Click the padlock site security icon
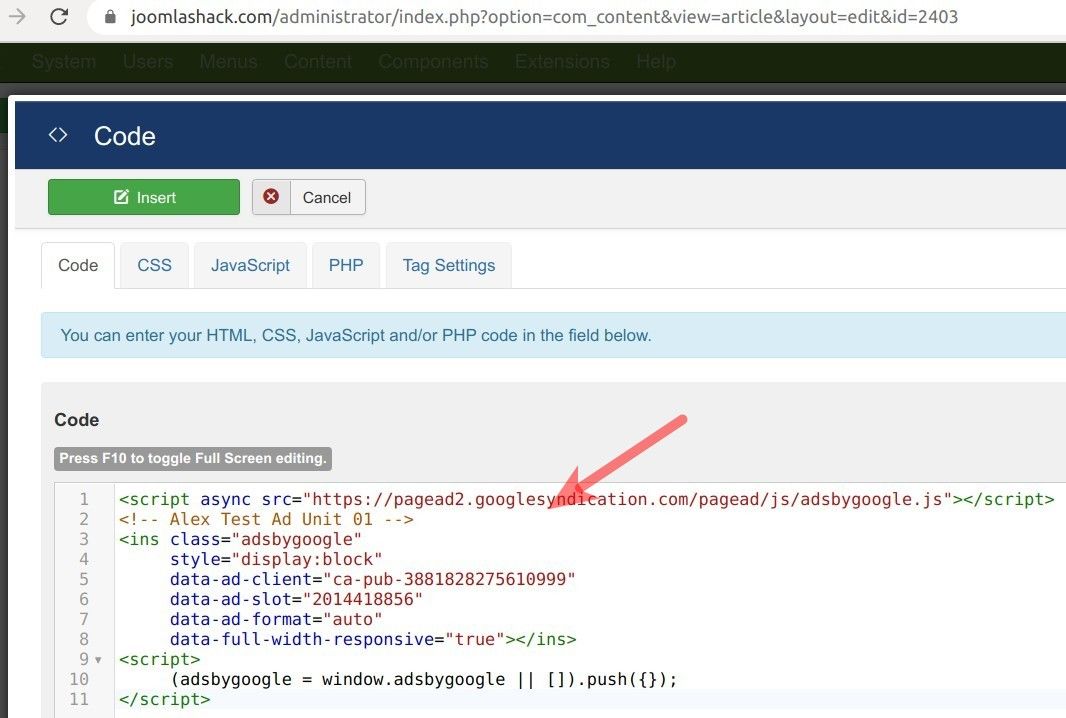 pos(110,17)
